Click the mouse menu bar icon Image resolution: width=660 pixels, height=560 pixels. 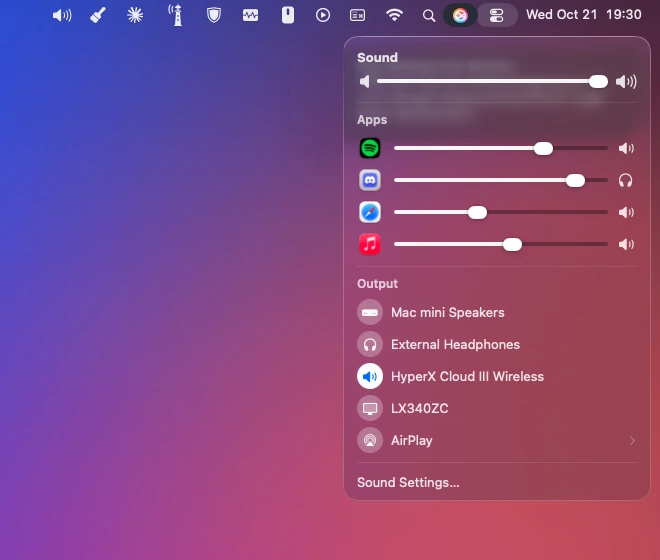288,16
